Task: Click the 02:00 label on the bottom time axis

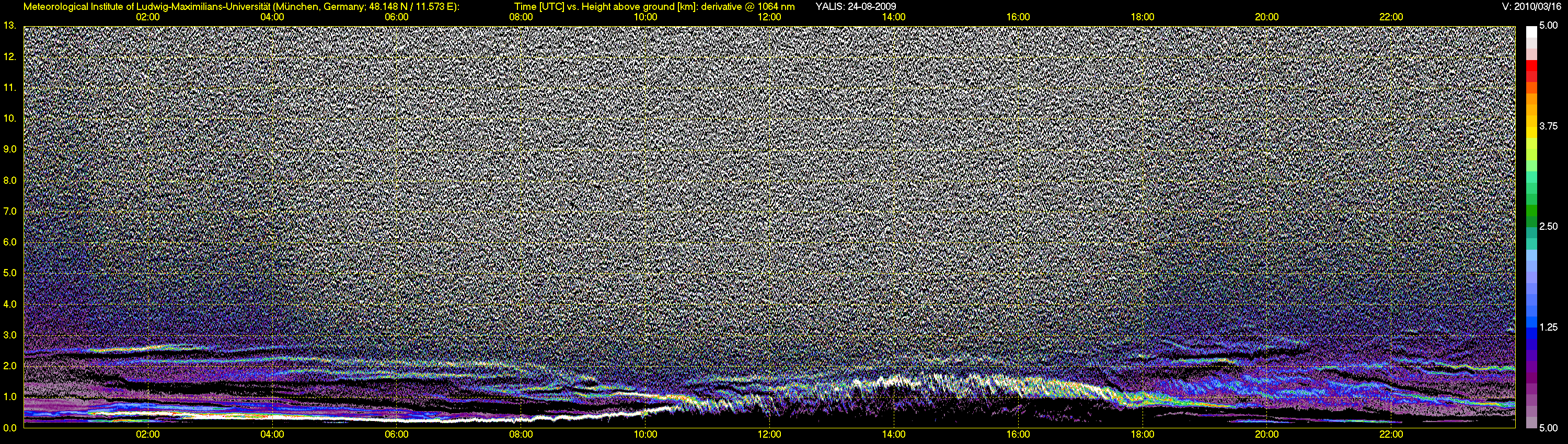Action: 148,435
